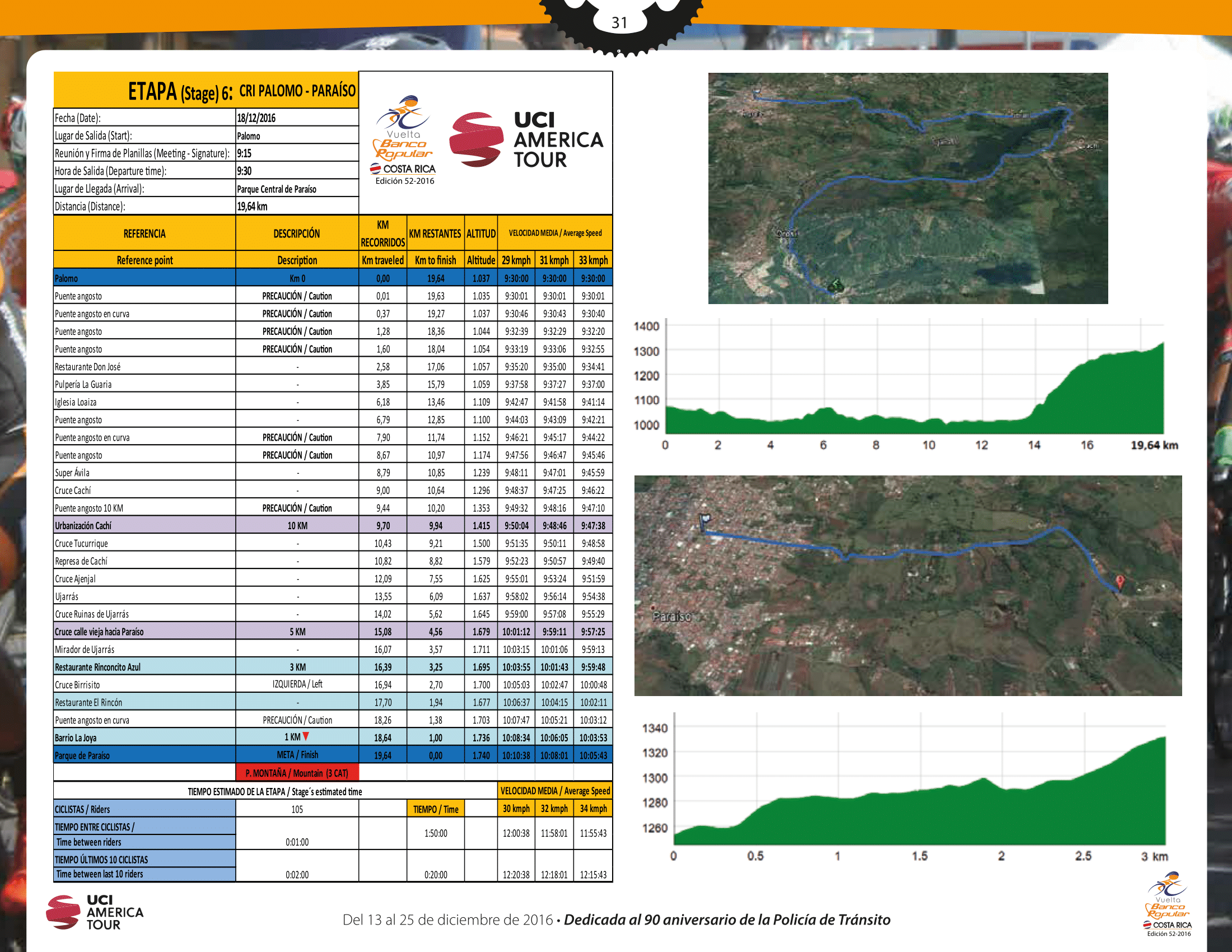This screenshot has height=952, width=1232.
Task: Click the 'META / Finish' cell
Action: click(297, 755)
